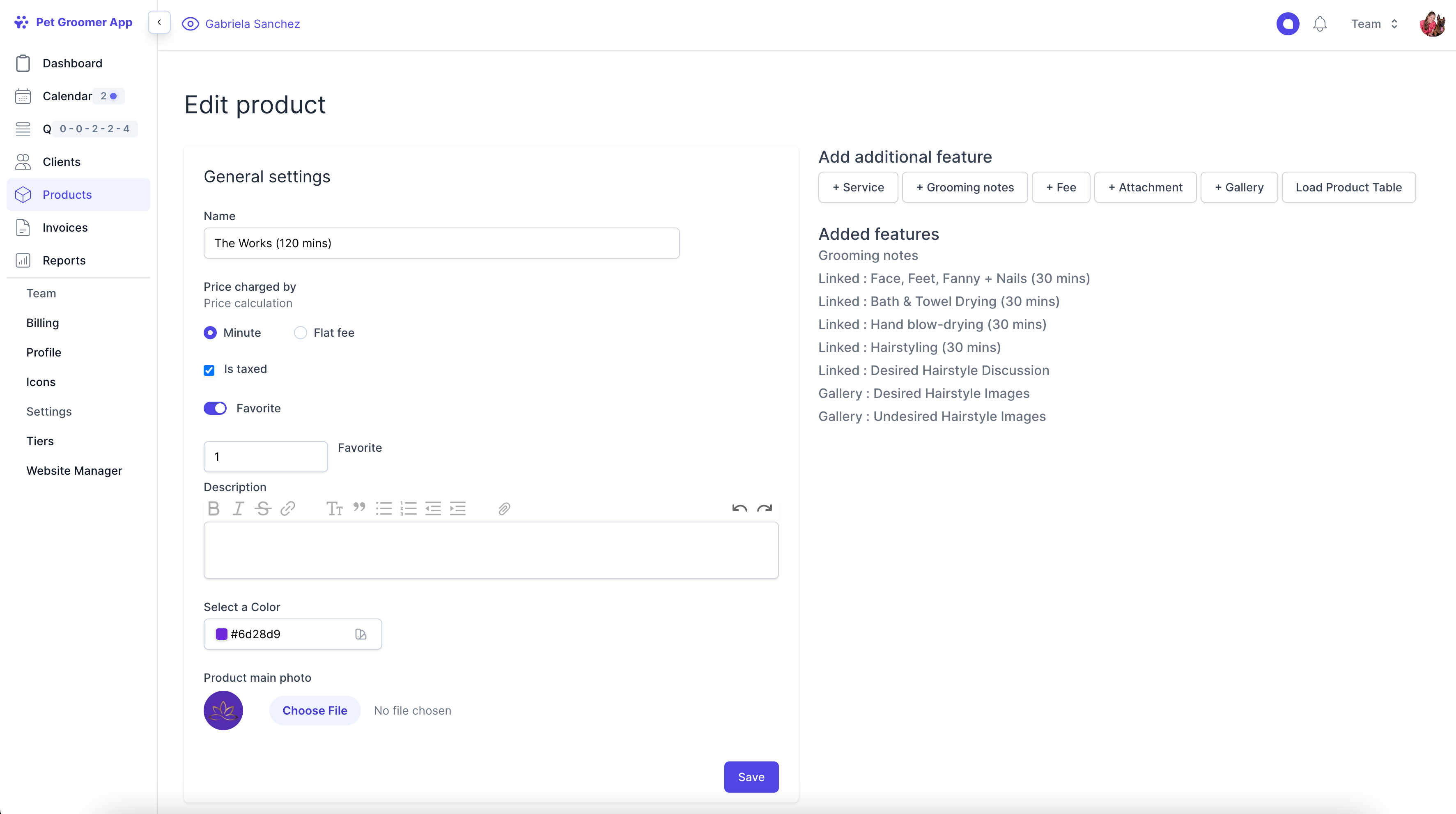Click the product Name input field
Viewport: 1456px width, 814px height.
tap(441, 243)
